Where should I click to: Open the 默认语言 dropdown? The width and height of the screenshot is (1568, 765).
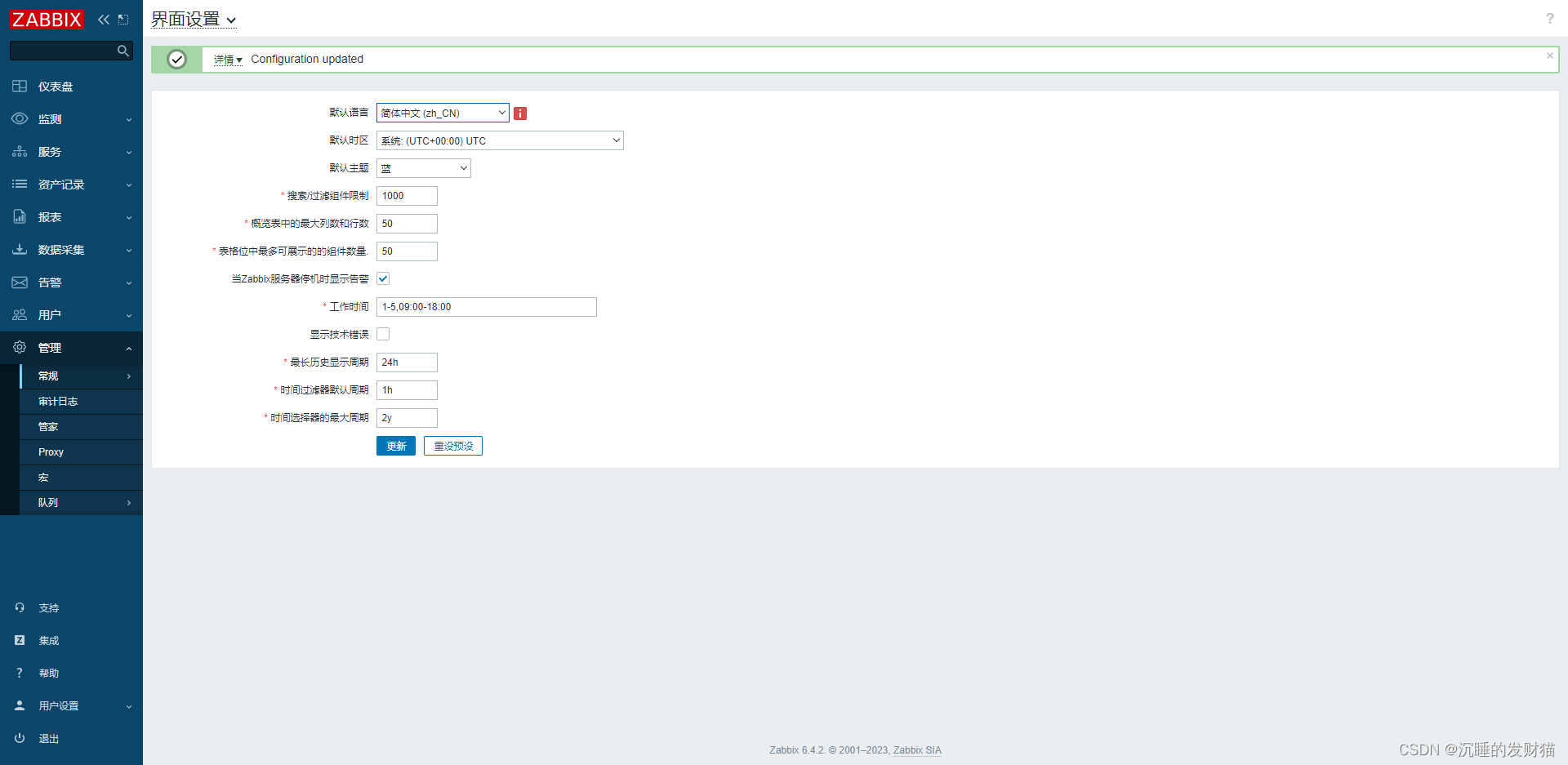[443, 113]
